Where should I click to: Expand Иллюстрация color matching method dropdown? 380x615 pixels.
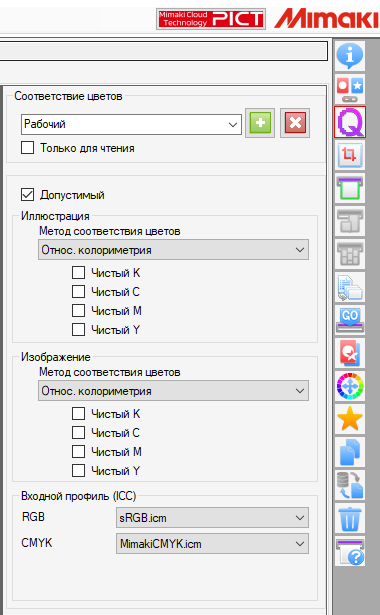pyautogui.click(x=173, y=250)
